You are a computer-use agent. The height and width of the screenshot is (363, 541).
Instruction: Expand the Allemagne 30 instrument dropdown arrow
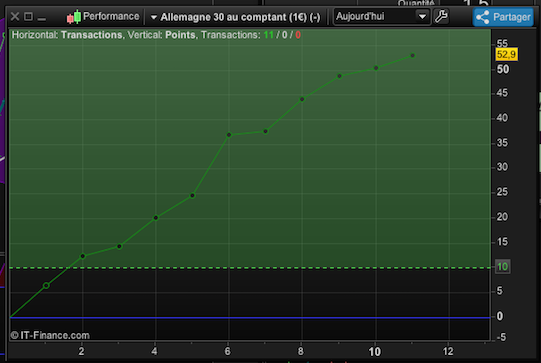click(x=154, y=17)
